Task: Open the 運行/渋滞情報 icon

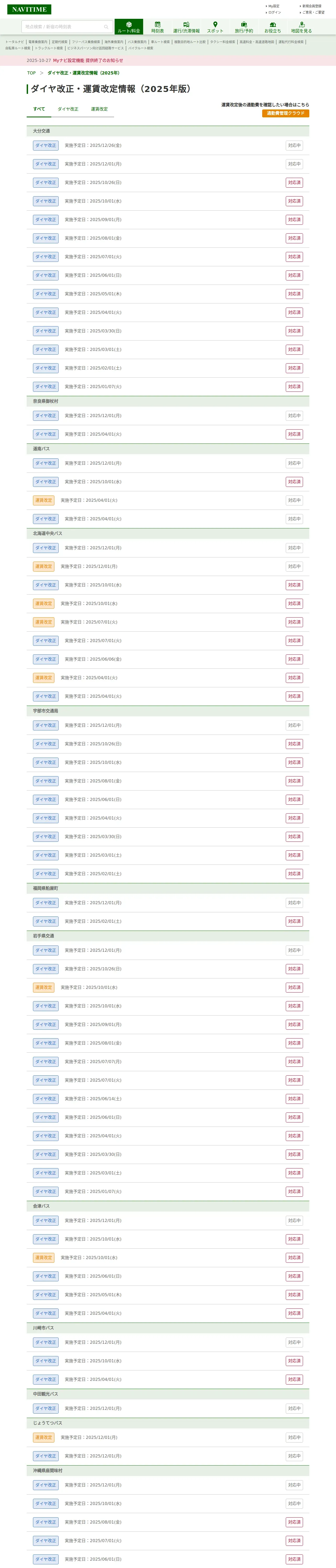Action: pyautogui.click(x=186, y=27)
